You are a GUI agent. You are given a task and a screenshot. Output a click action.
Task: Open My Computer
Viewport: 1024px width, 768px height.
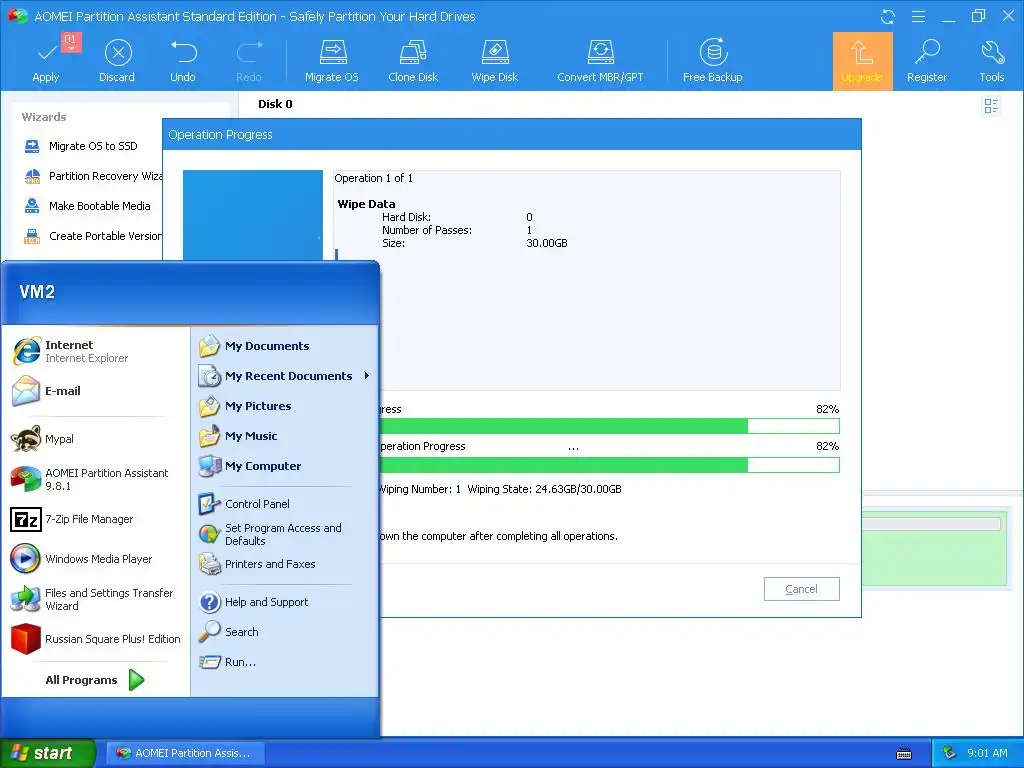point(285,466)
